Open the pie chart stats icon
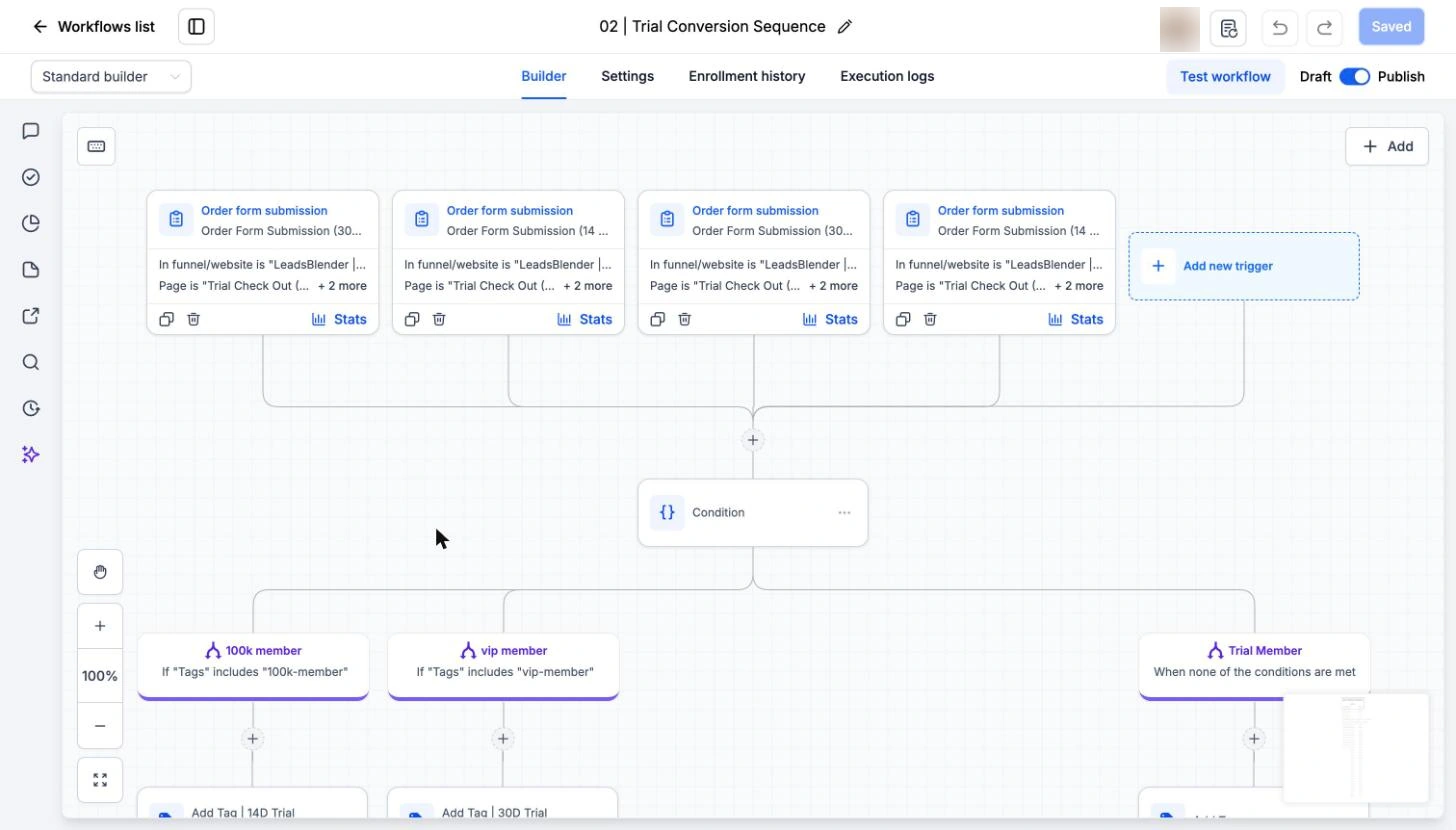Image resolution: width=1456 pixels, height=830 pixels. (31, 223)
